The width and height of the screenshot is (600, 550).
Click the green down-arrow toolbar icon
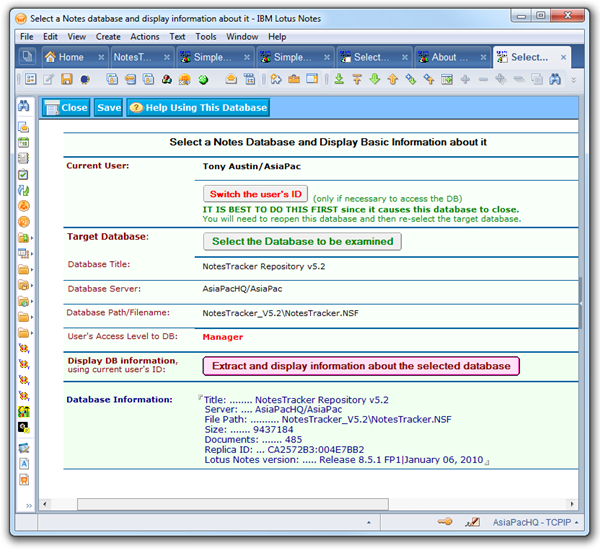[x=374, y=79]
